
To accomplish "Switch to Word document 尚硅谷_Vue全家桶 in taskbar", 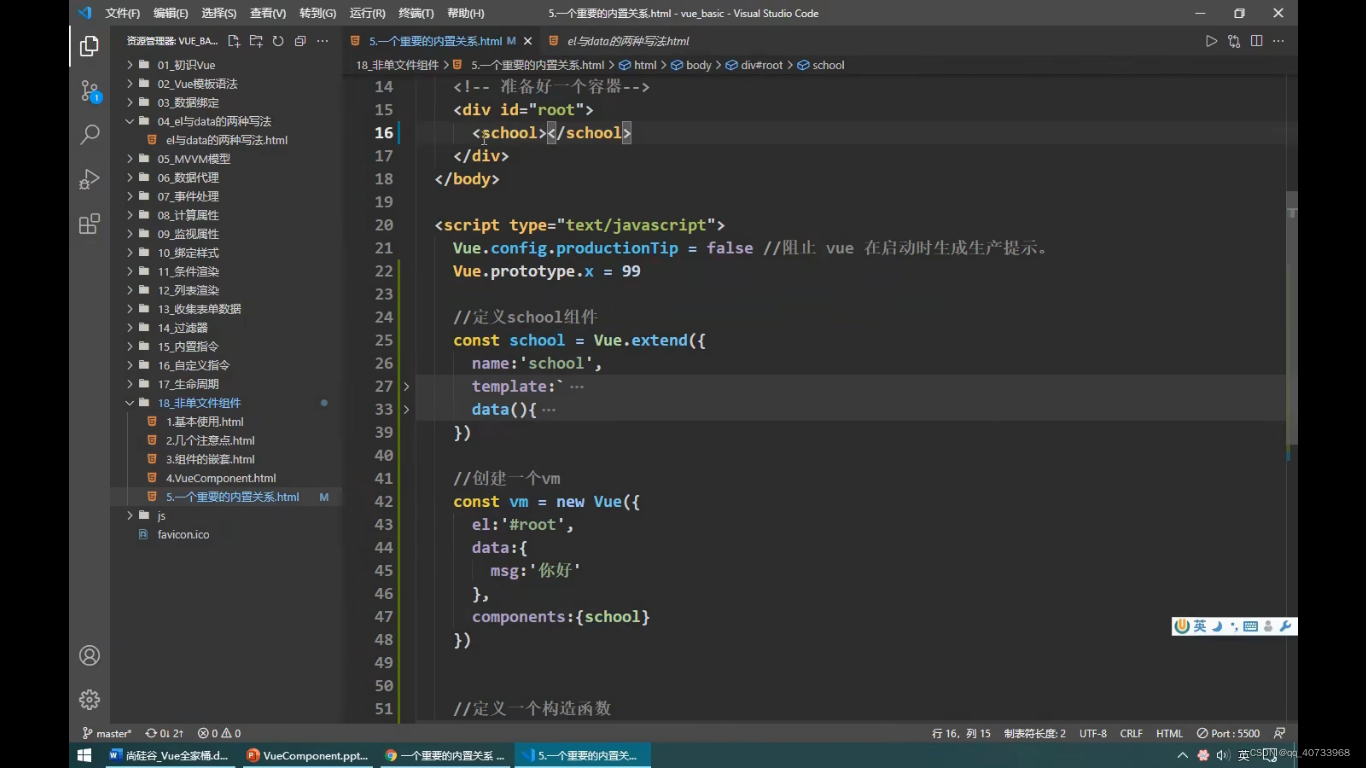I will tap(169, 755).
